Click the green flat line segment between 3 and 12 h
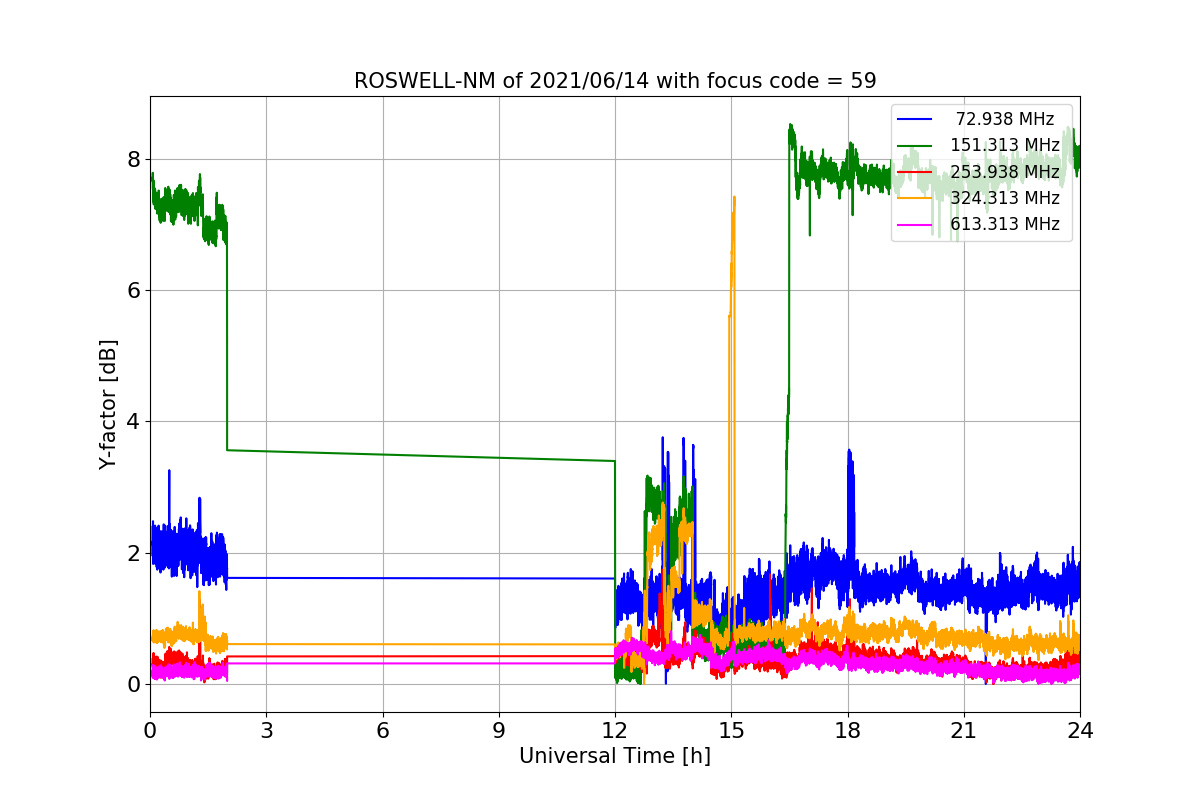Screen dimensions: 1200x800 coord(420,456)
